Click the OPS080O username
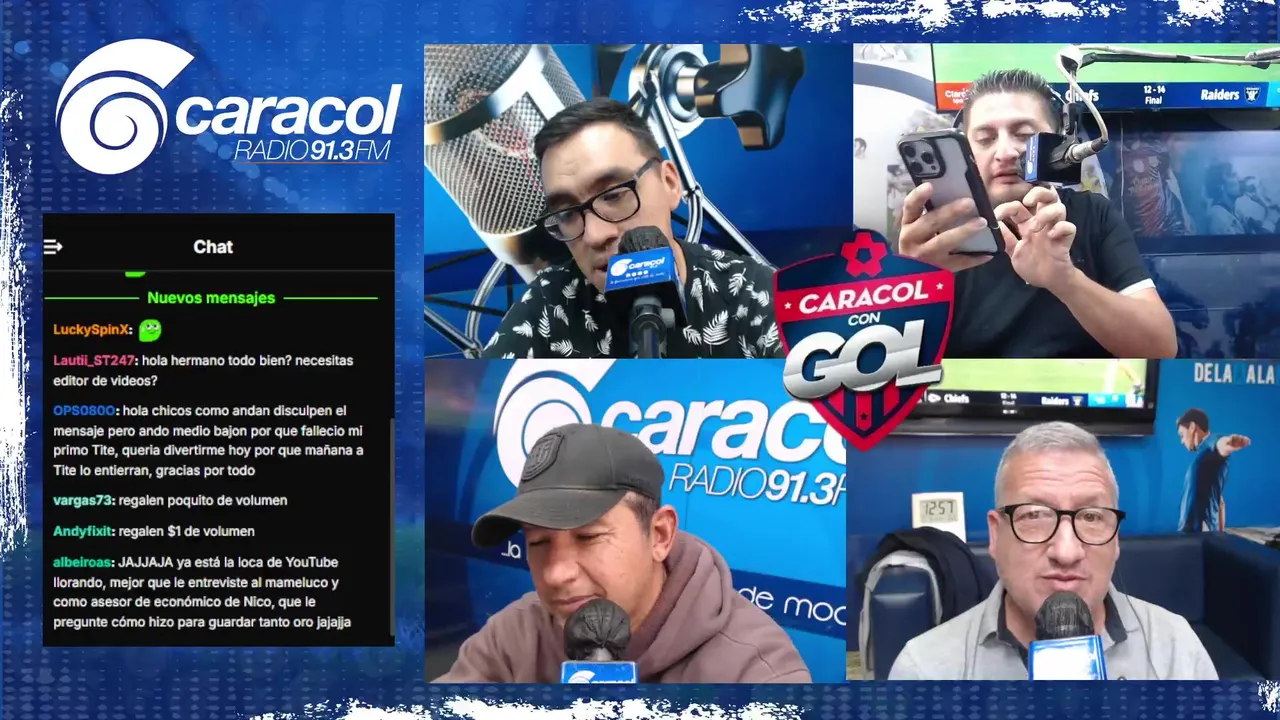The height and width of the screenshot is (720, 1280). (x=85, y=410)
